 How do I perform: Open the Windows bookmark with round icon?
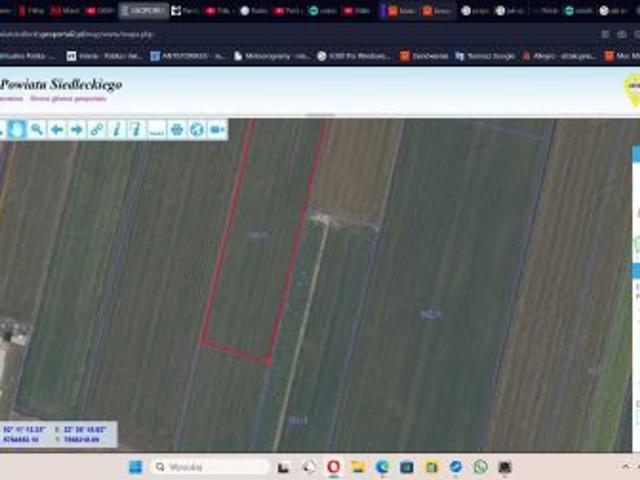(x=354, y=56)
